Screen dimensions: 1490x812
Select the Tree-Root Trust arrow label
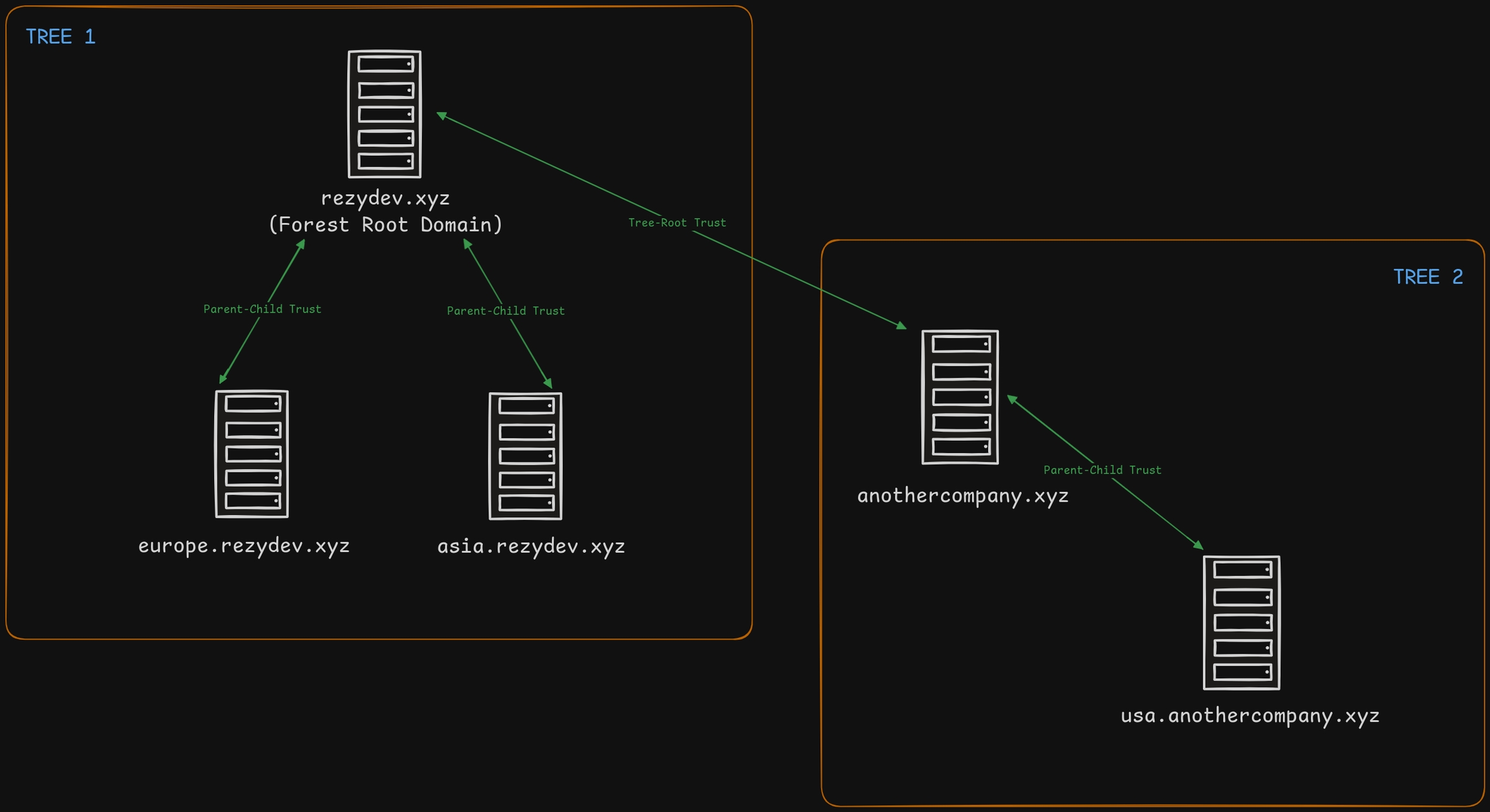pos(676,223)
